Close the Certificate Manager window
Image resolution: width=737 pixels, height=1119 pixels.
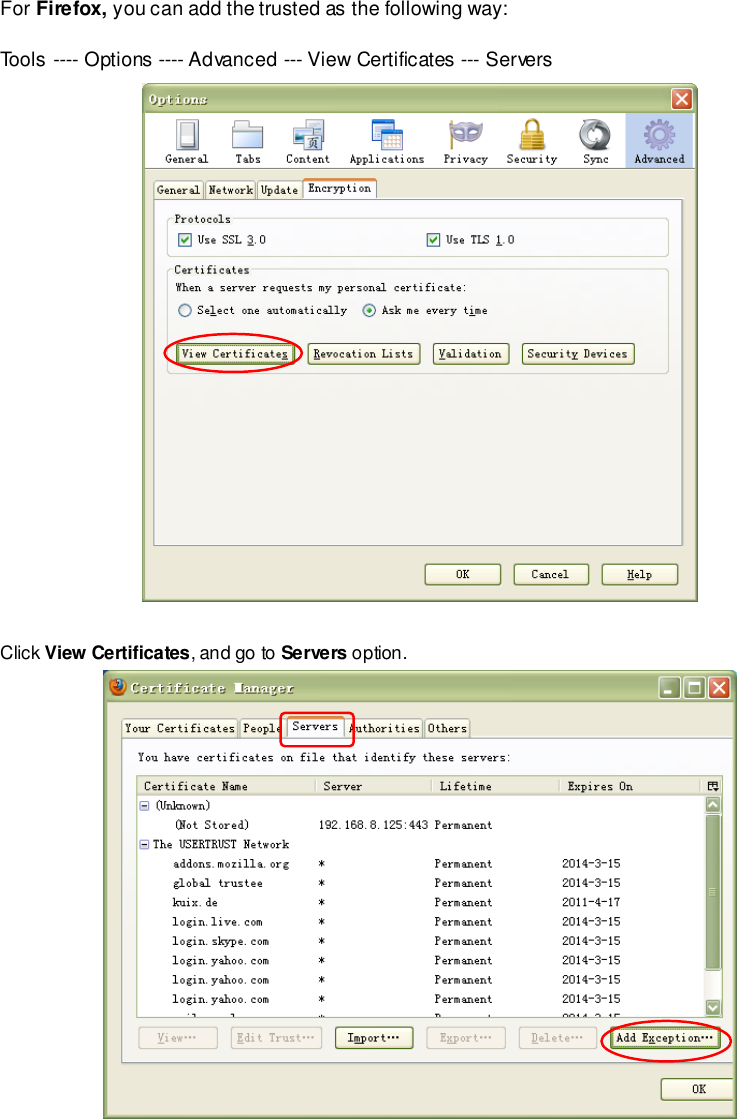pyautogui.click(x=718, y=688)
